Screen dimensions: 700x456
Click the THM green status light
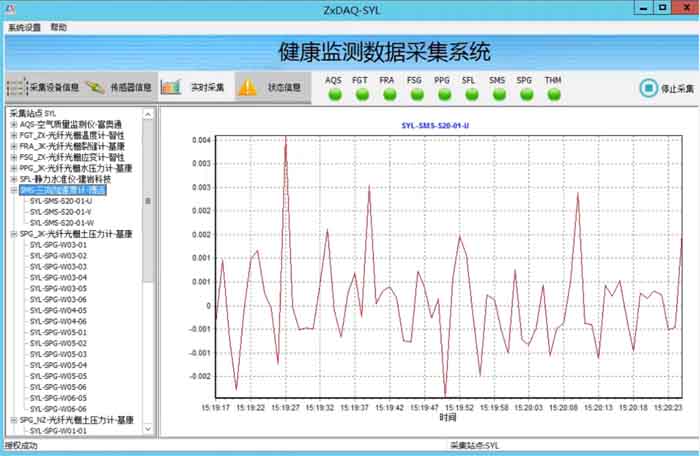[553, 94]
